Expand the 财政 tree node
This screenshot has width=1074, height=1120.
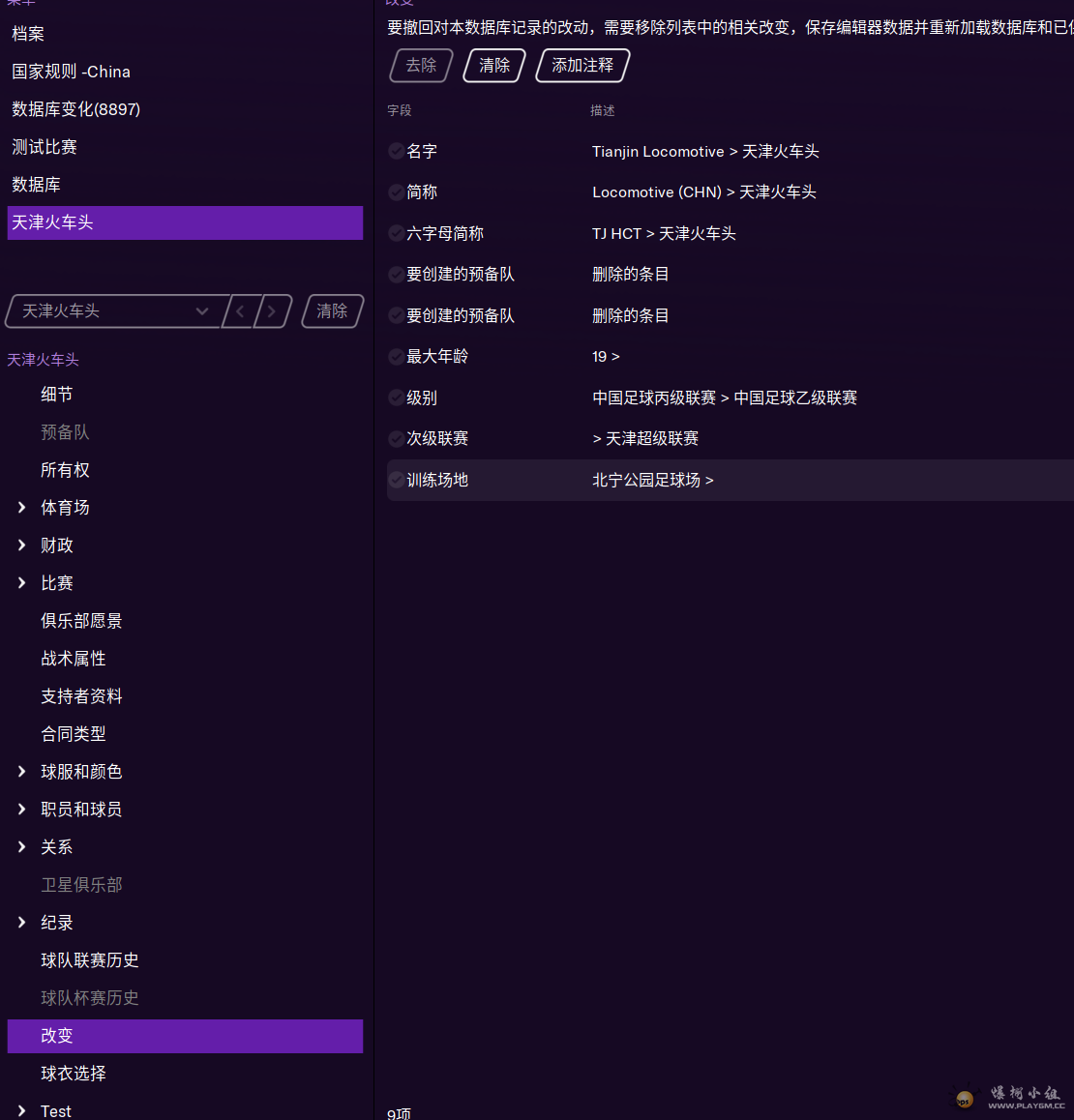point(22,545)
